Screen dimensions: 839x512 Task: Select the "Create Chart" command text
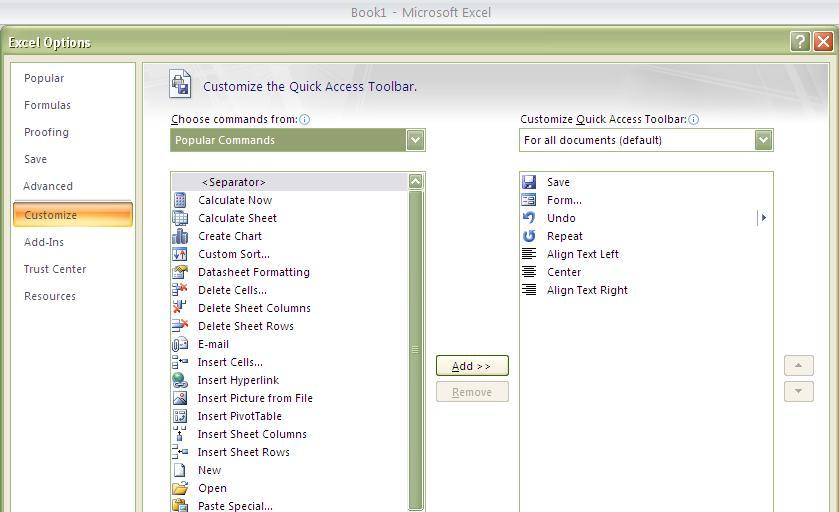click(x=230, y=236)
